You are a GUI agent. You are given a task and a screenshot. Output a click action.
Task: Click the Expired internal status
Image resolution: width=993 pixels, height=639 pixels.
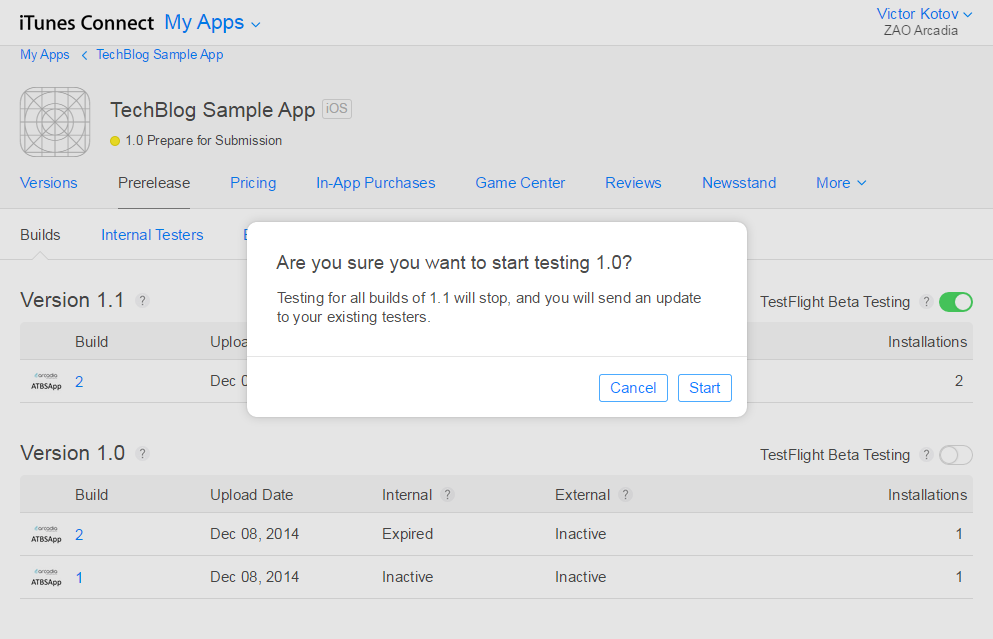pyautogui.click(x=407, y=535)
